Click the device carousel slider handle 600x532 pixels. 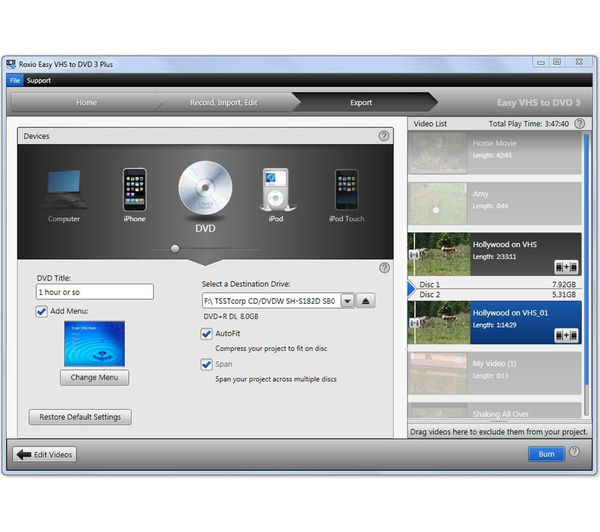coord(175,249)
